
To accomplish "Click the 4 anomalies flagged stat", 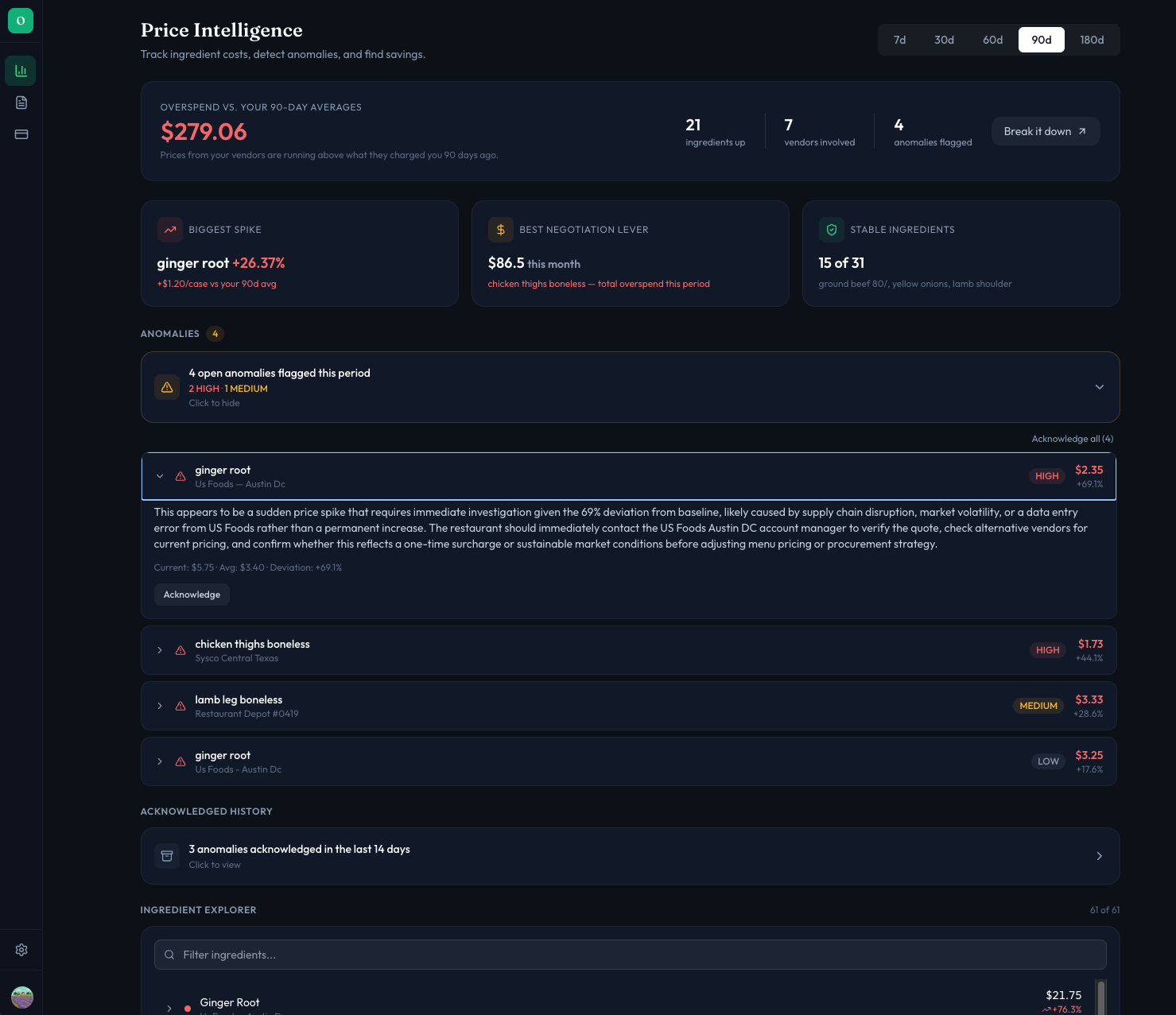I will (933, 132).
